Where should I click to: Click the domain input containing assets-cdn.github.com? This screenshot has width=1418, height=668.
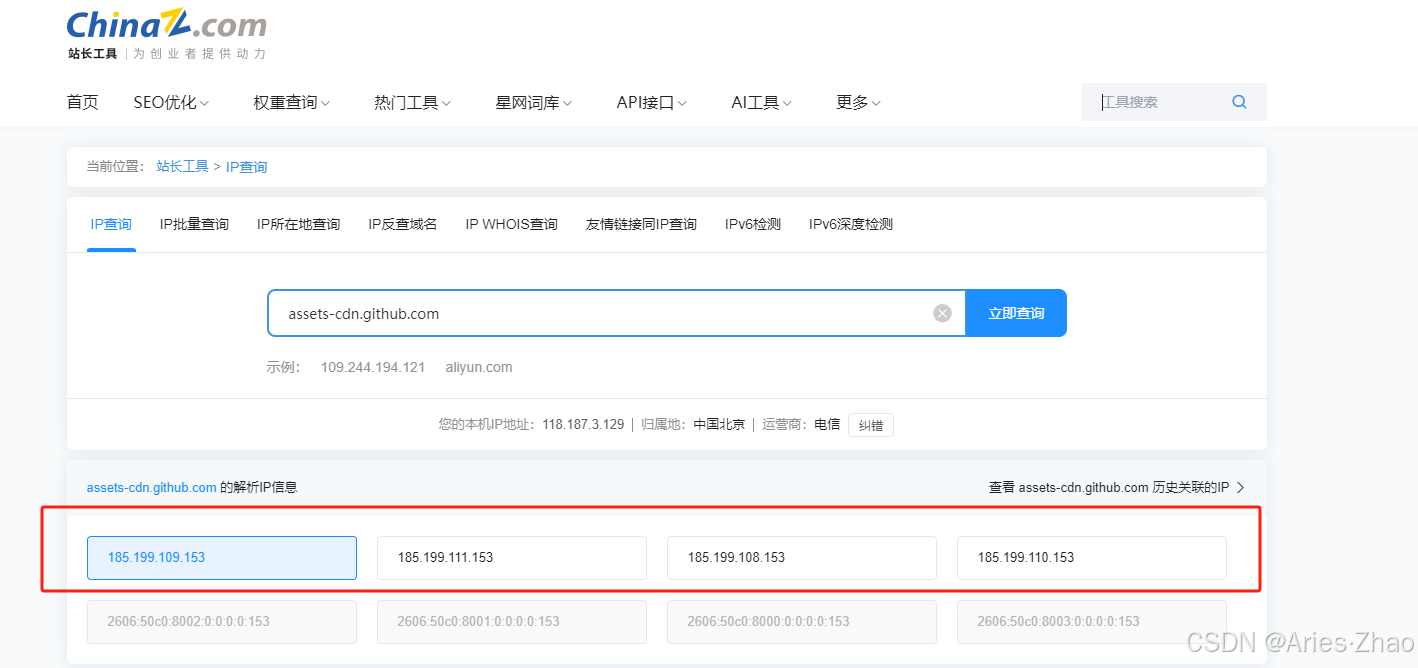(x=616, y=314)
